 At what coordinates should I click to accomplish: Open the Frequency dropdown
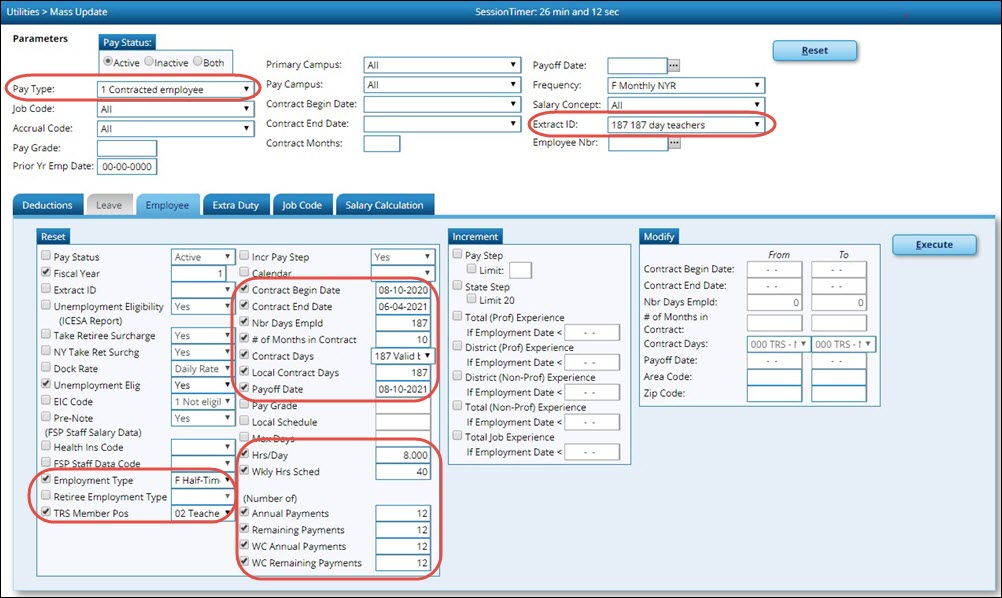[x=686, y=86]
